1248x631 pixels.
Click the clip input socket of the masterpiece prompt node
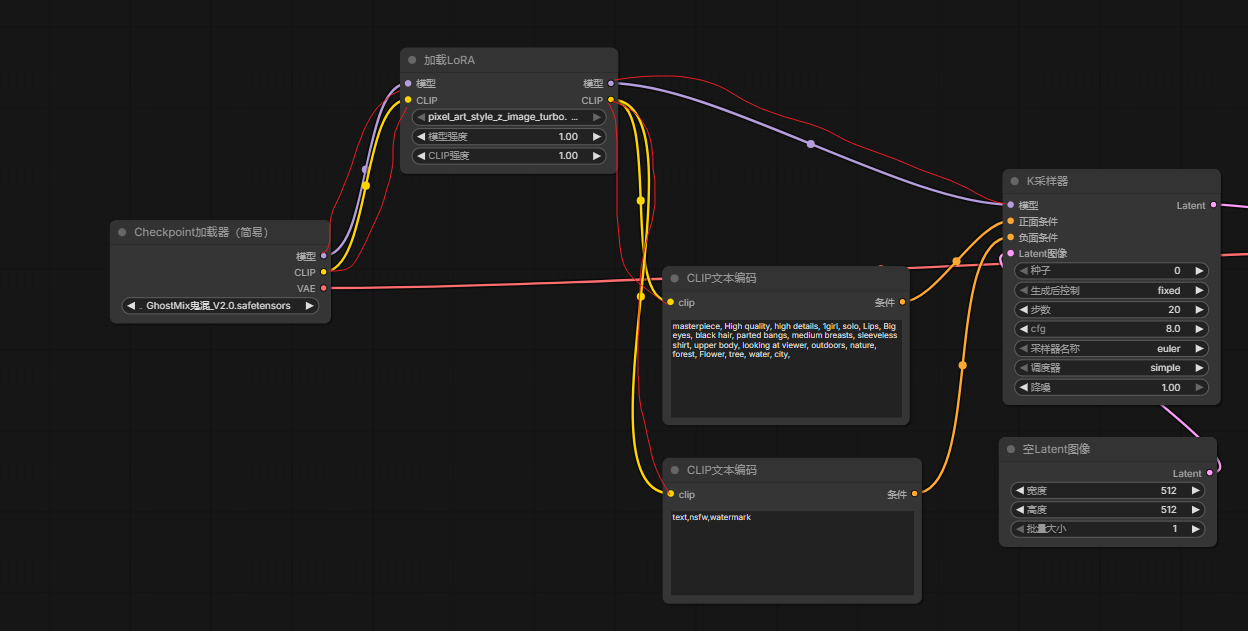tap(670, 302)
